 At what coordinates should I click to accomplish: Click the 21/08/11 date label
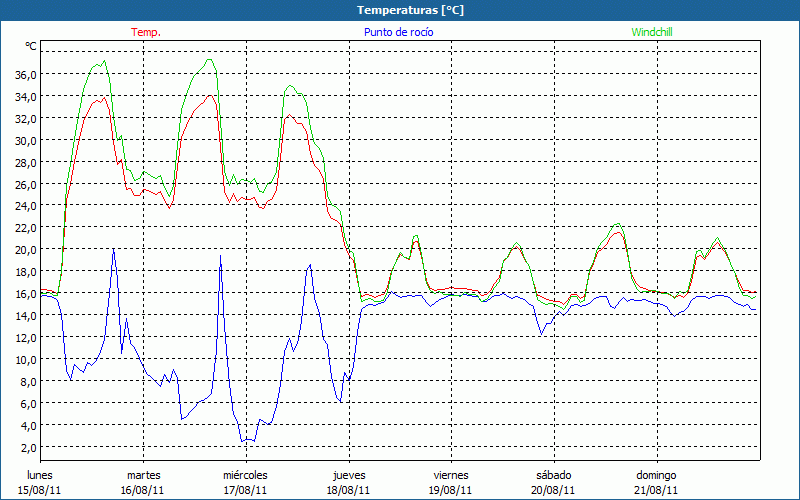tap(656, 490)
